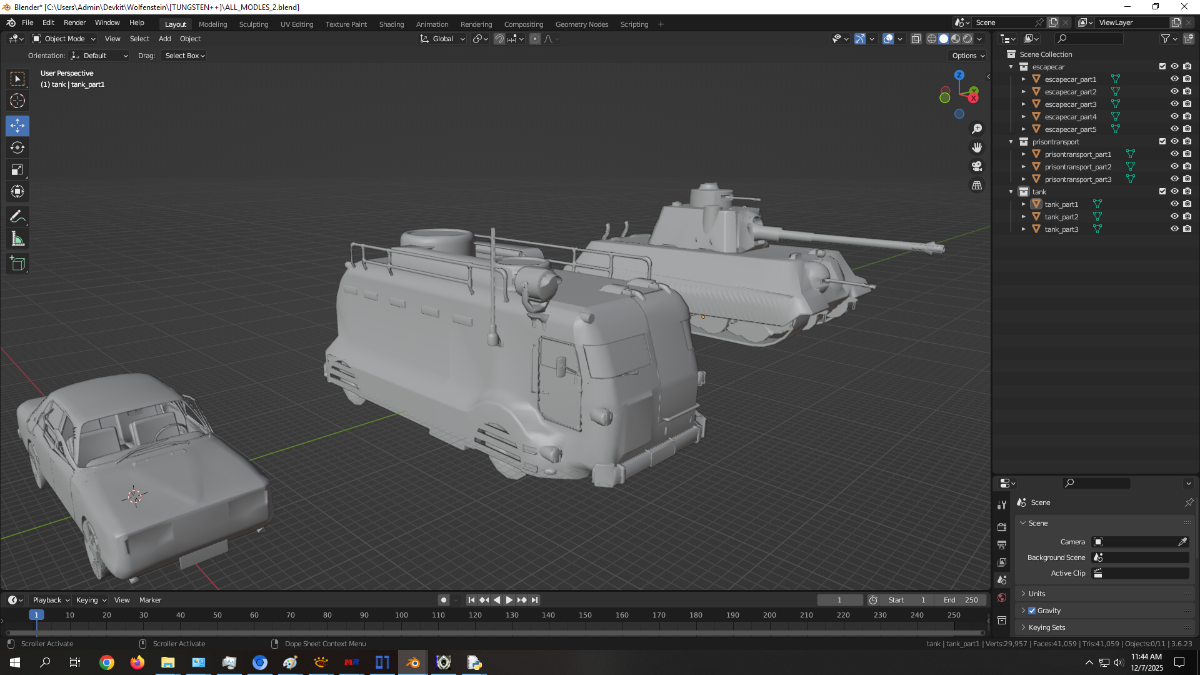
Task: Click the Options button in the viewport
Action: (x=968, y=56)
